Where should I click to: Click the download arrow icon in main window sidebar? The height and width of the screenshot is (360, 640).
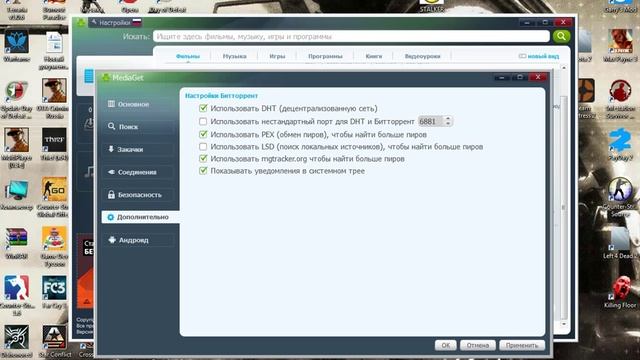tap(89, 123)
